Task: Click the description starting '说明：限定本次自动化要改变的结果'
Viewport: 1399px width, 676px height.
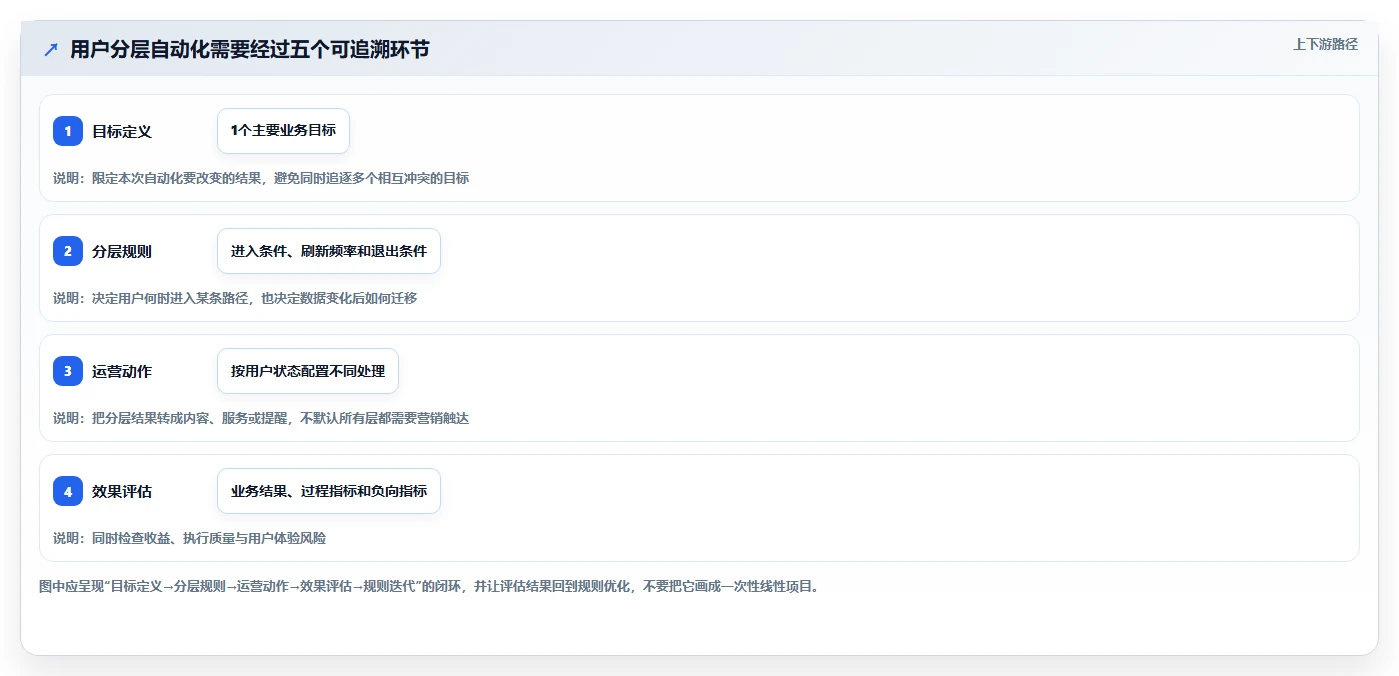Action: click(x=261, y=178)
